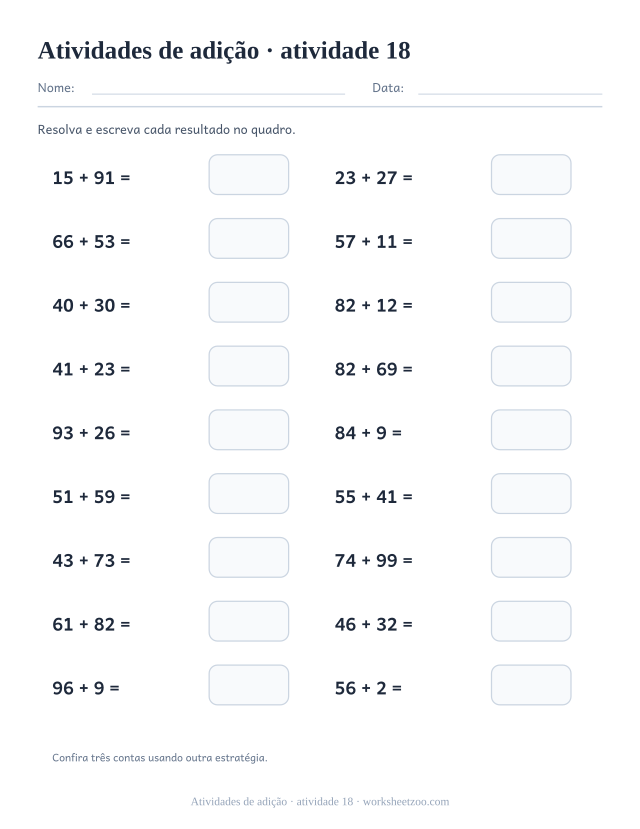Select the answer box for 23 + 27

(531, 174)
